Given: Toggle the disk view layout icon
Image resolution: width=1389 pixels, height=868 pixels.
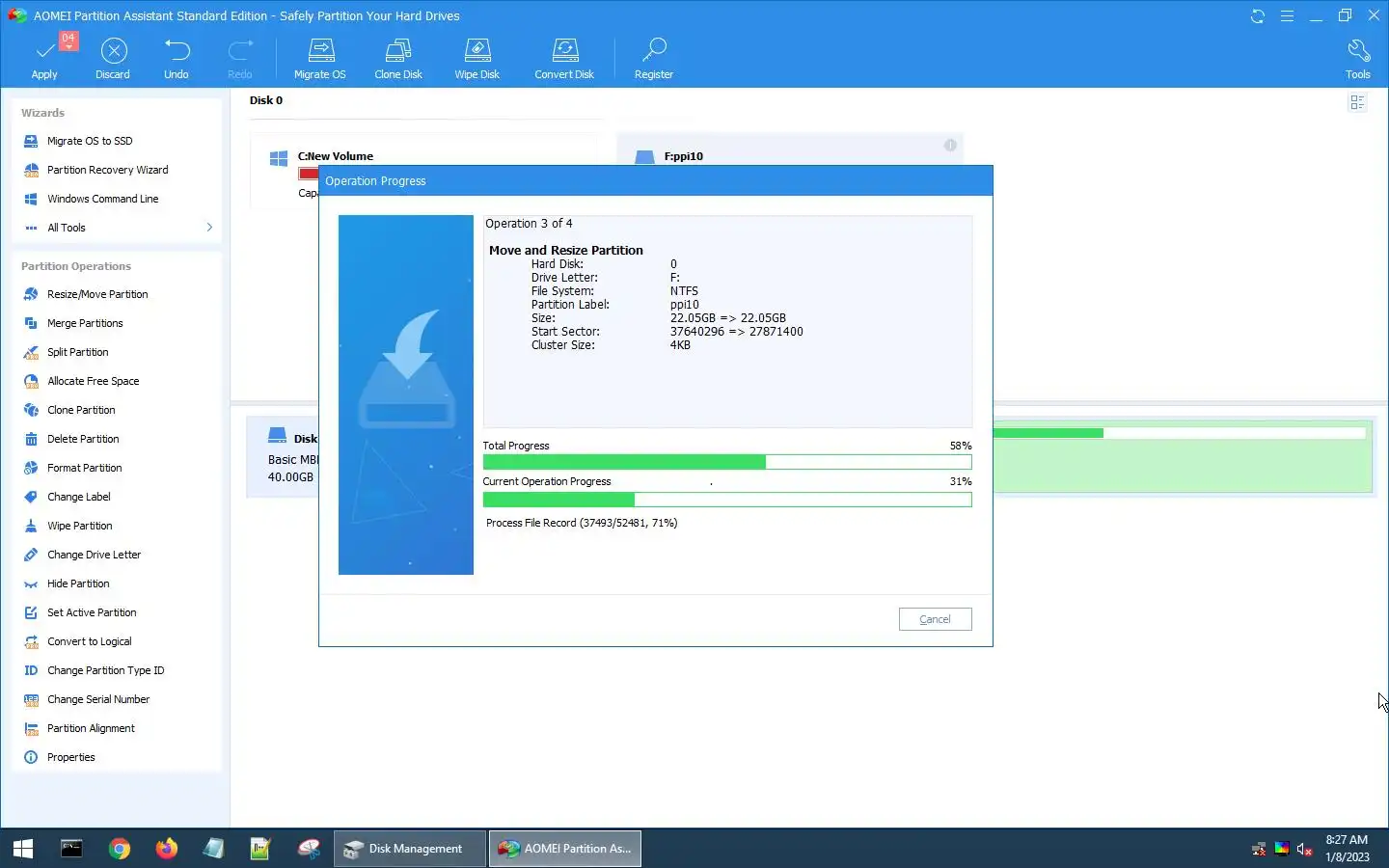Looking at the screenshot, I should [1357, 102].
